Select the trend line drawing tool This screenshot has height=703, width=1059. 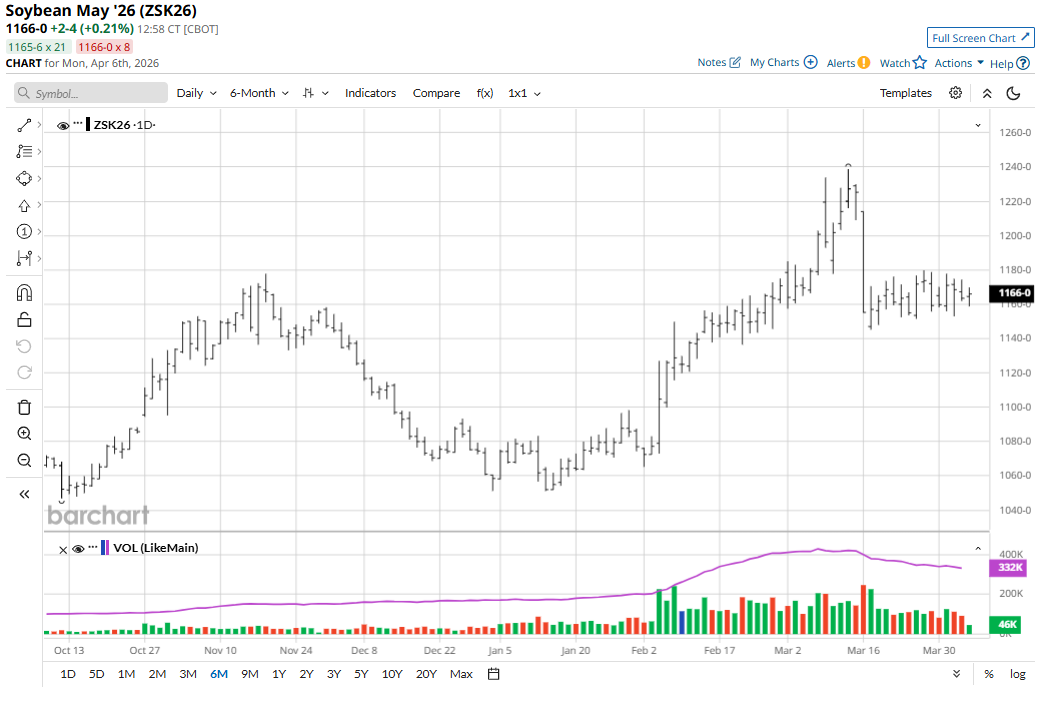[24, 125]
